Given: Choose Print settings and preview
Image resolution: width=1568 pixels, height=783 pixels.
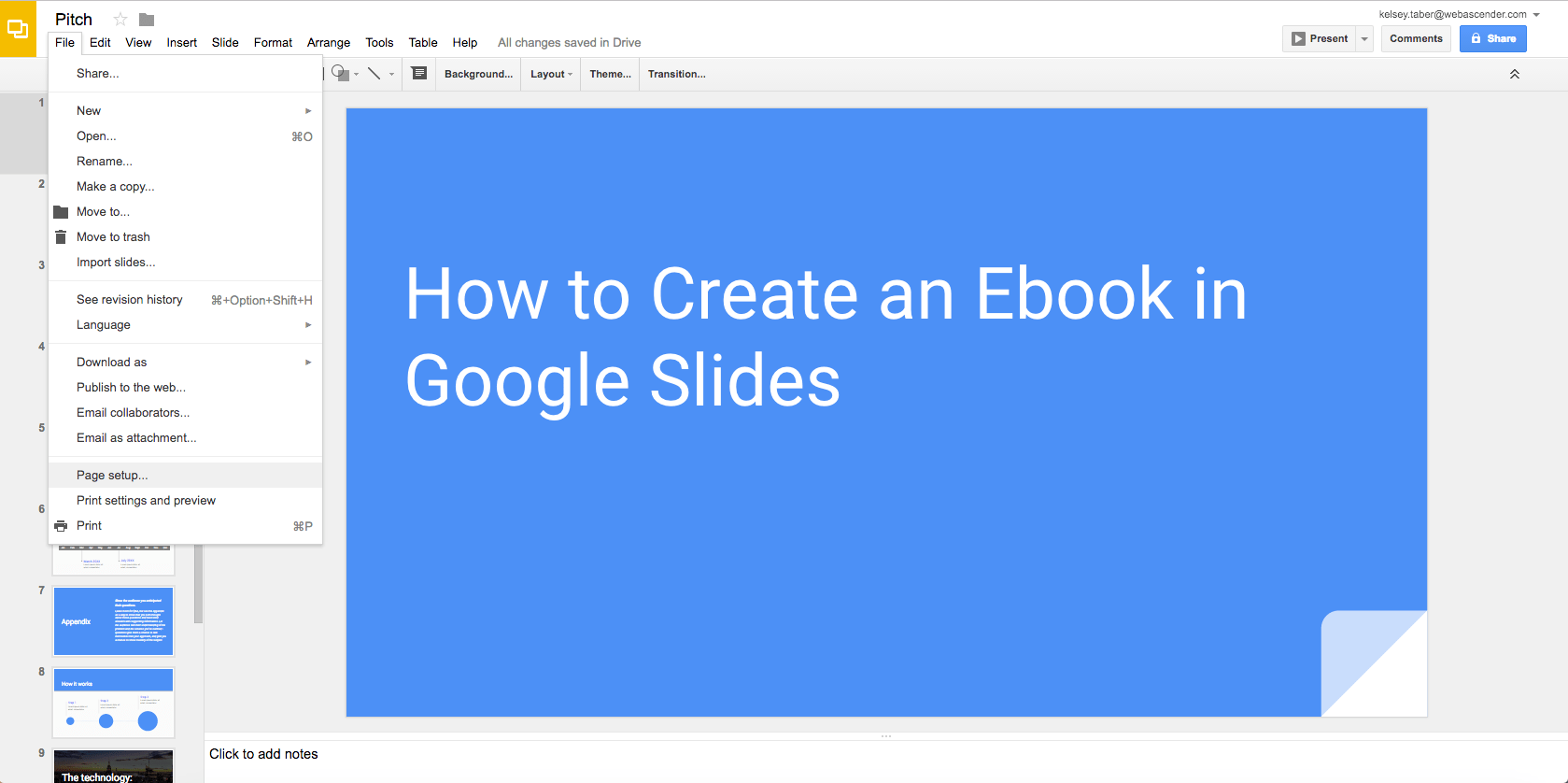Looking at the screenshot, I should 185,501.
